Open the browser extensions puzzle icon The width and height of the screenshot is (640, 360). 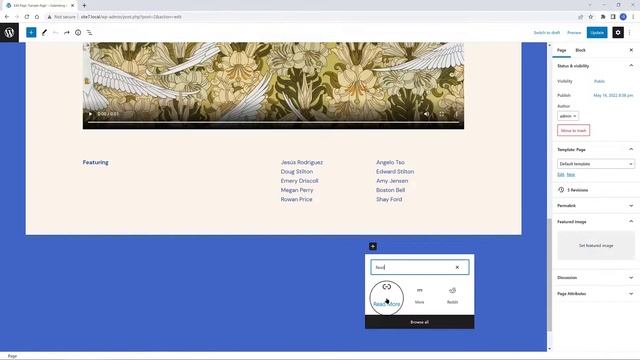603,17
